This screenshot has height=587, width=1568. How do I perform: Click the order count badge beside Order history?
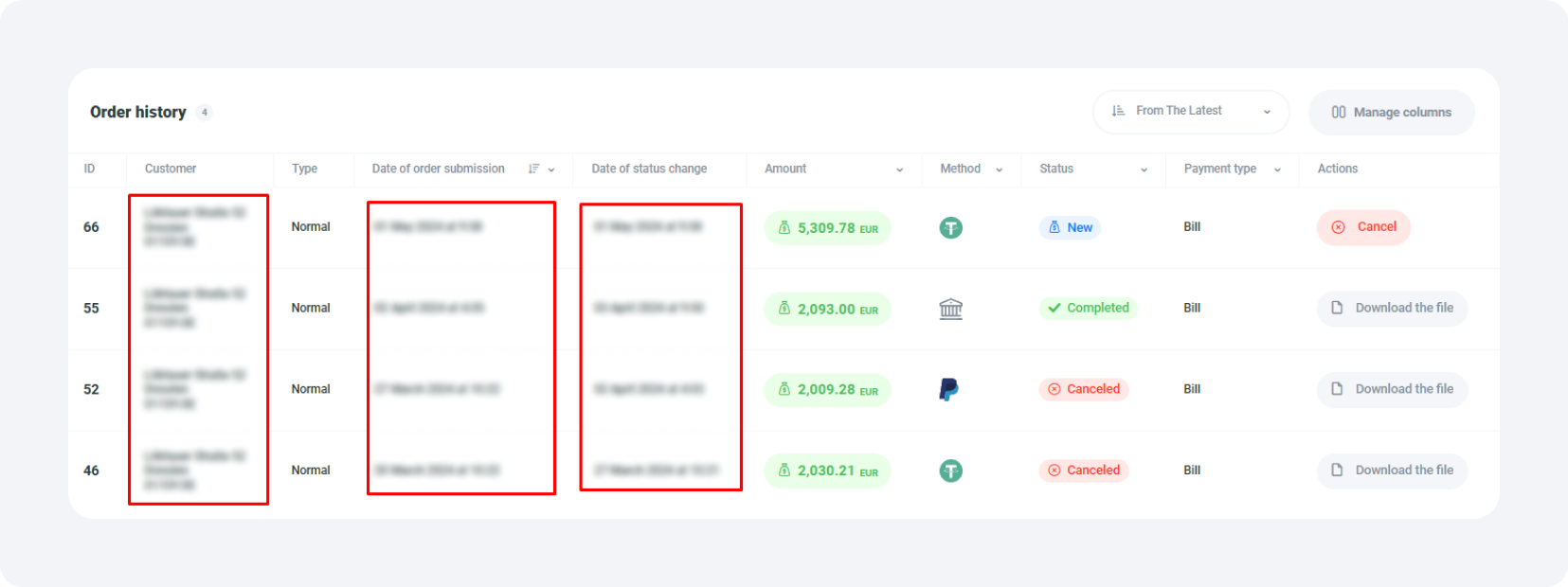[x=205, y=113]
